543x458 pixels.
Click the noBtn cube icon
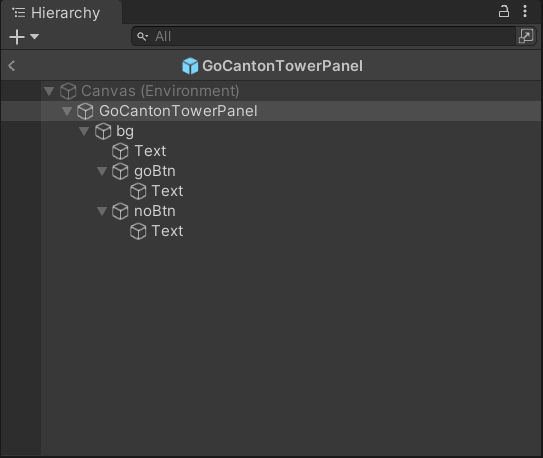coord(120,211)
